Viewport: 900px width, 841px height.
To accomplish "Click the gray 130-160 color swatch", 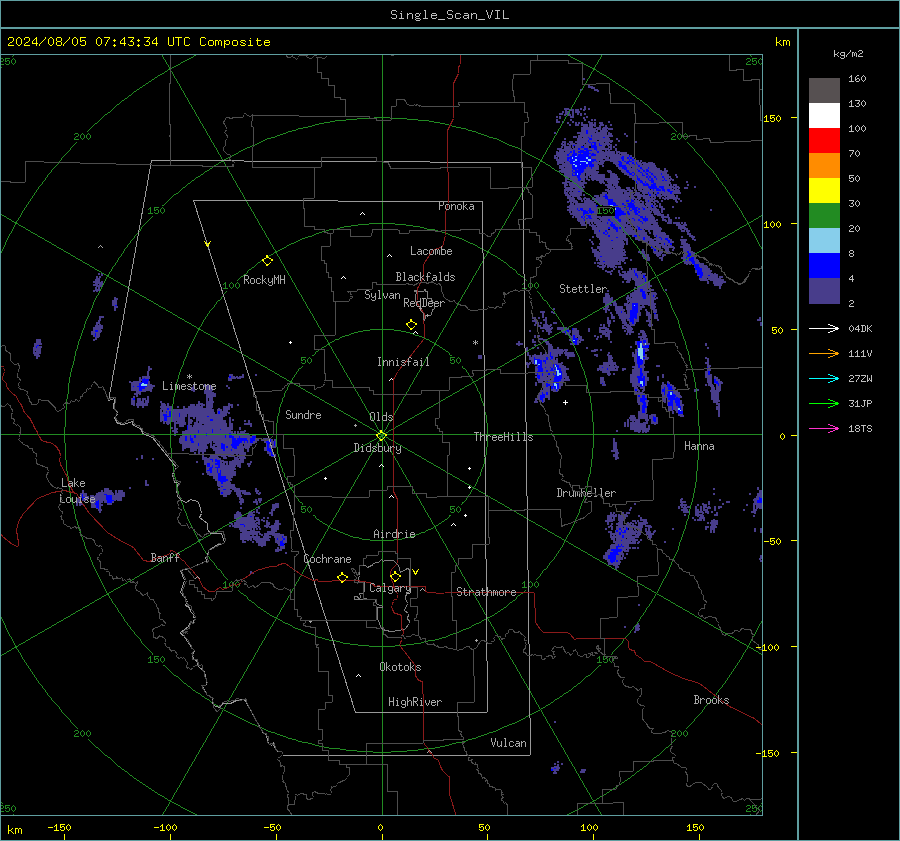I will [x=824, y=91].
